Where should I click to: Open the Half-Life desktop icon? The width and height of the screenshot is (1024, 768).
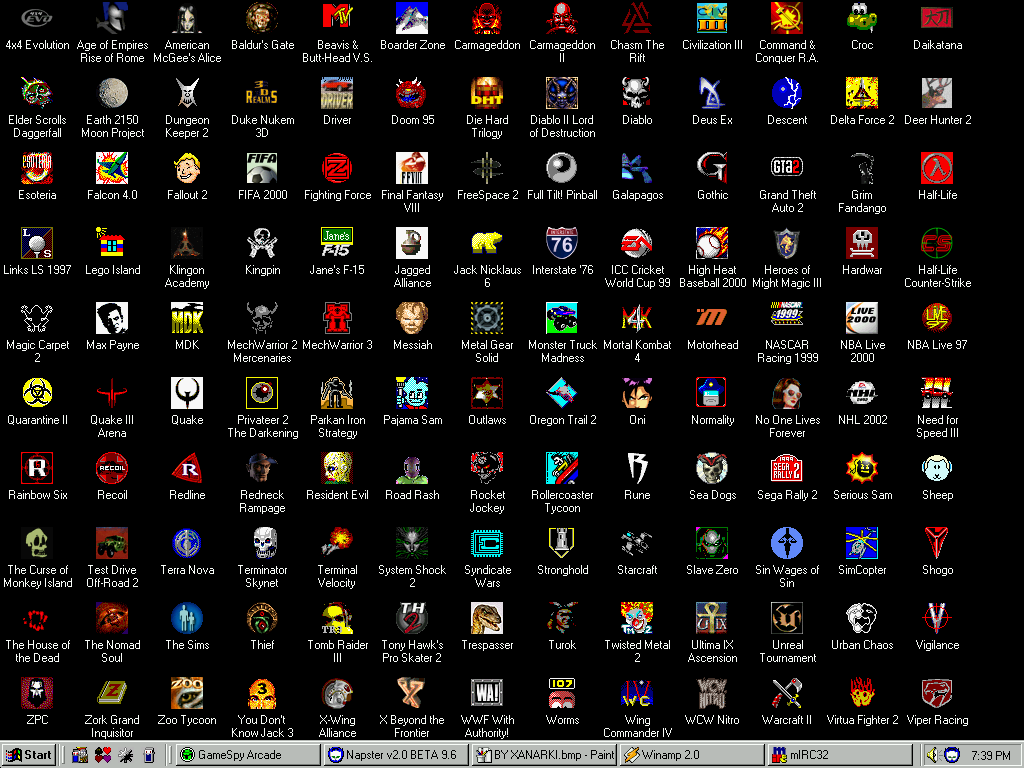[937, 168]
